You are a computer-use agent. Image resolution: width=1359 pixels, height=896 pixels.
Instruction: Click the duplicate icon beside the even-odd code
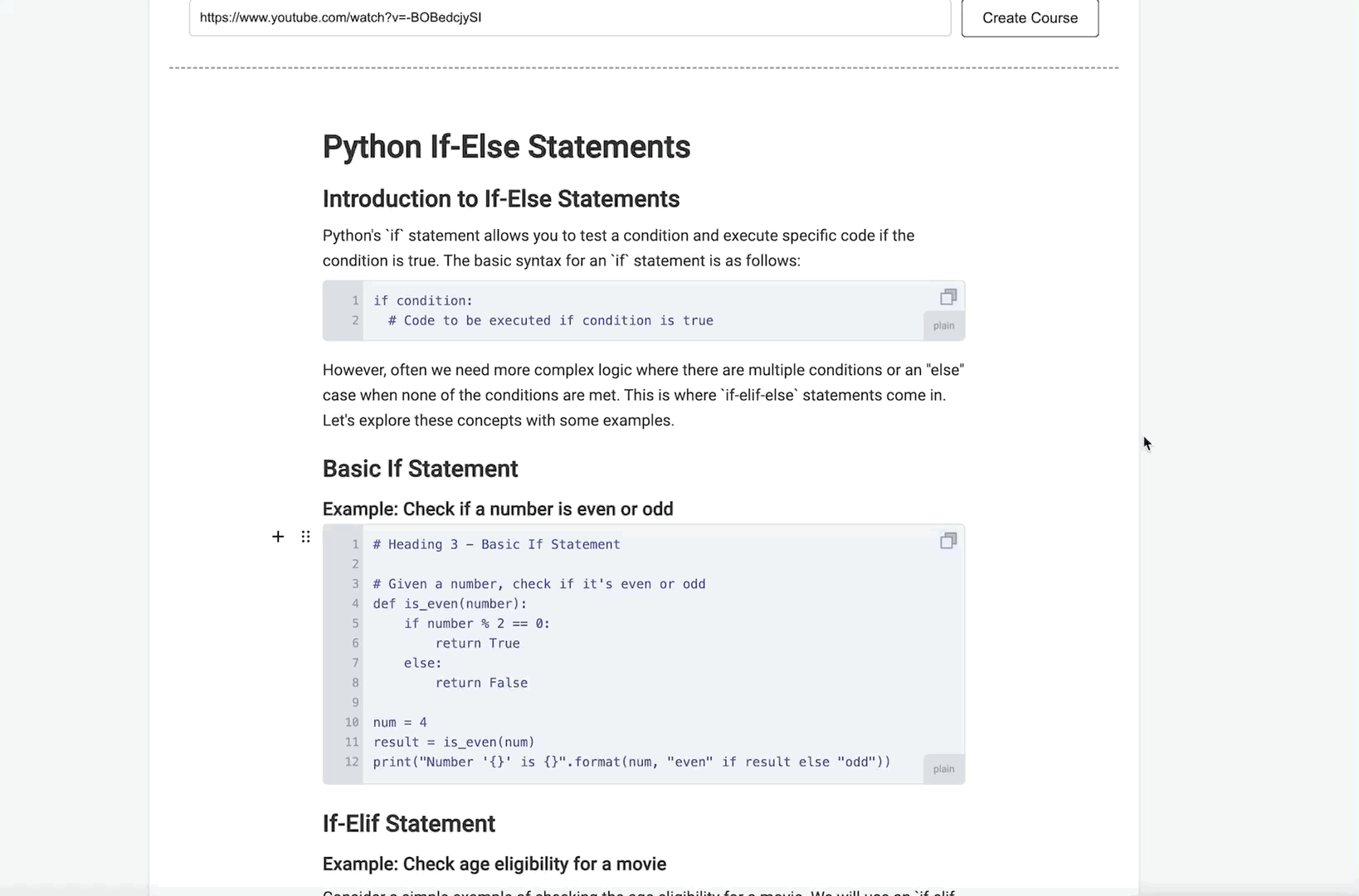click(948, 540)
